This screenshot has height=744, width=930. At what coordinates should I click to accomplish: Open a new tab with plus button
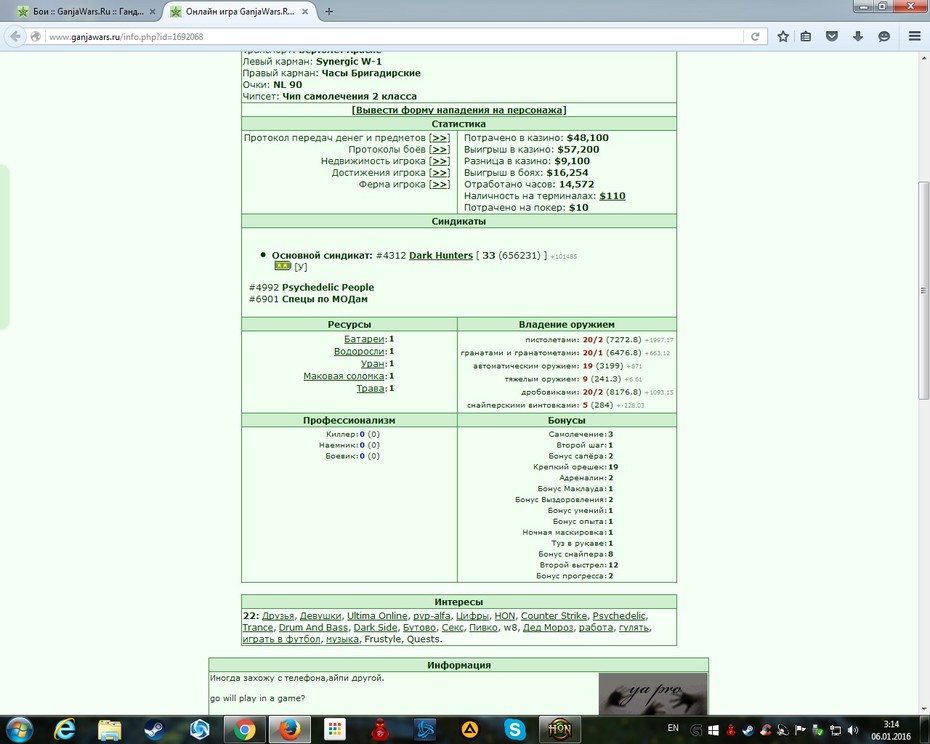coord(329,11)
